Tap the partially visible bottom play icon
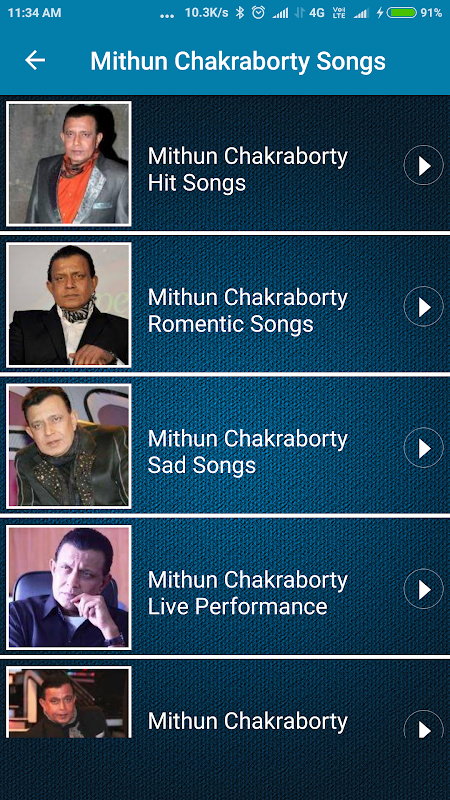 click(x=423, y=724)
